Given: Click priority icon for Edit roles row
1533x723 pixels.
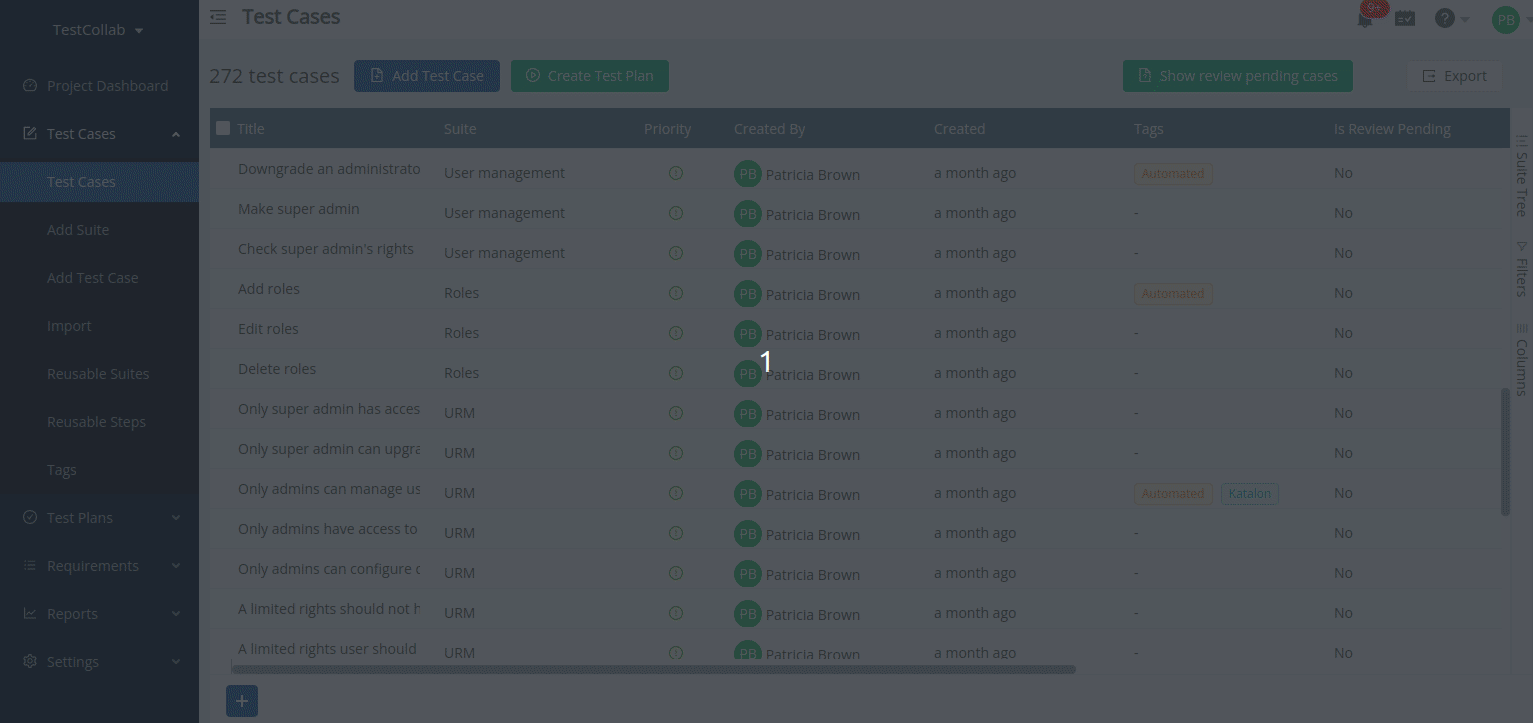Looking at the screenshot, I should 675,333.
